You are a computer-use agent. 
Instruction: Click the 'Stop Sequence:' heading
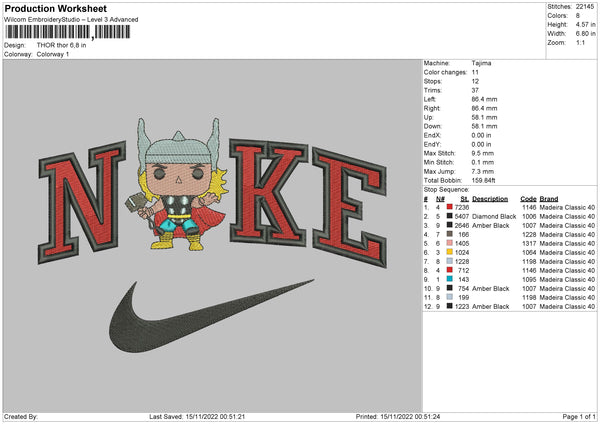point(446,189)
